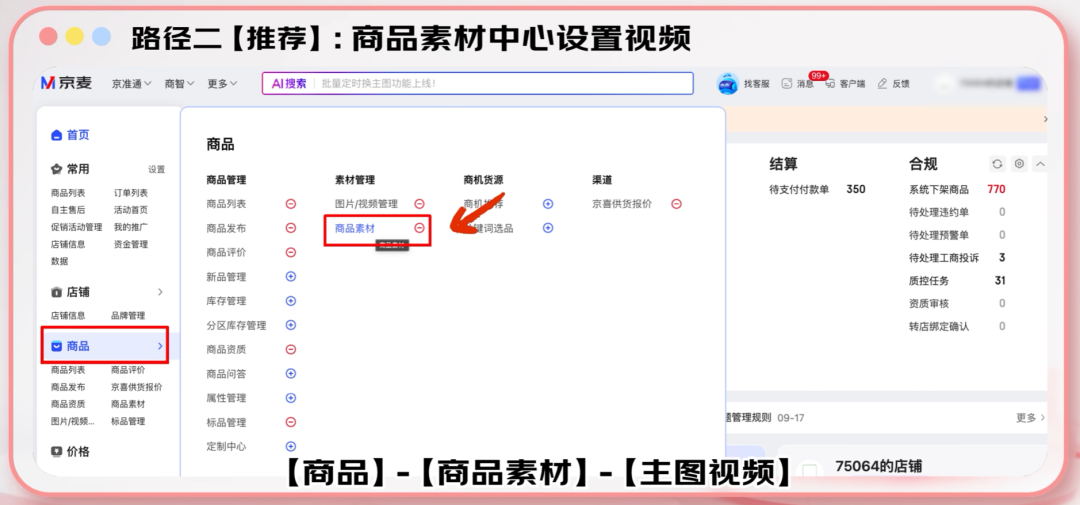Click the 反馈 pencil icon
This screenshot has height=505, width=1080.
[882, 83]
